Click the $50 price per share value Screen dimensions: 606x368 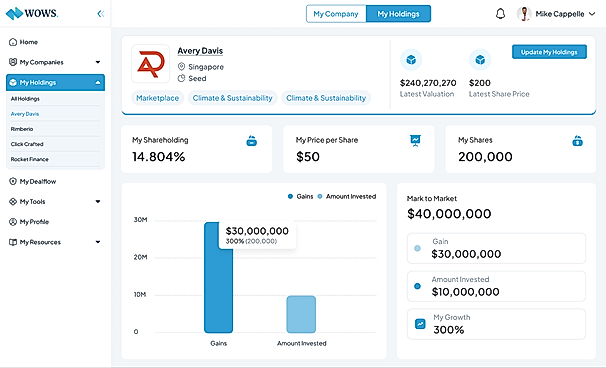[x=308, y=157]
